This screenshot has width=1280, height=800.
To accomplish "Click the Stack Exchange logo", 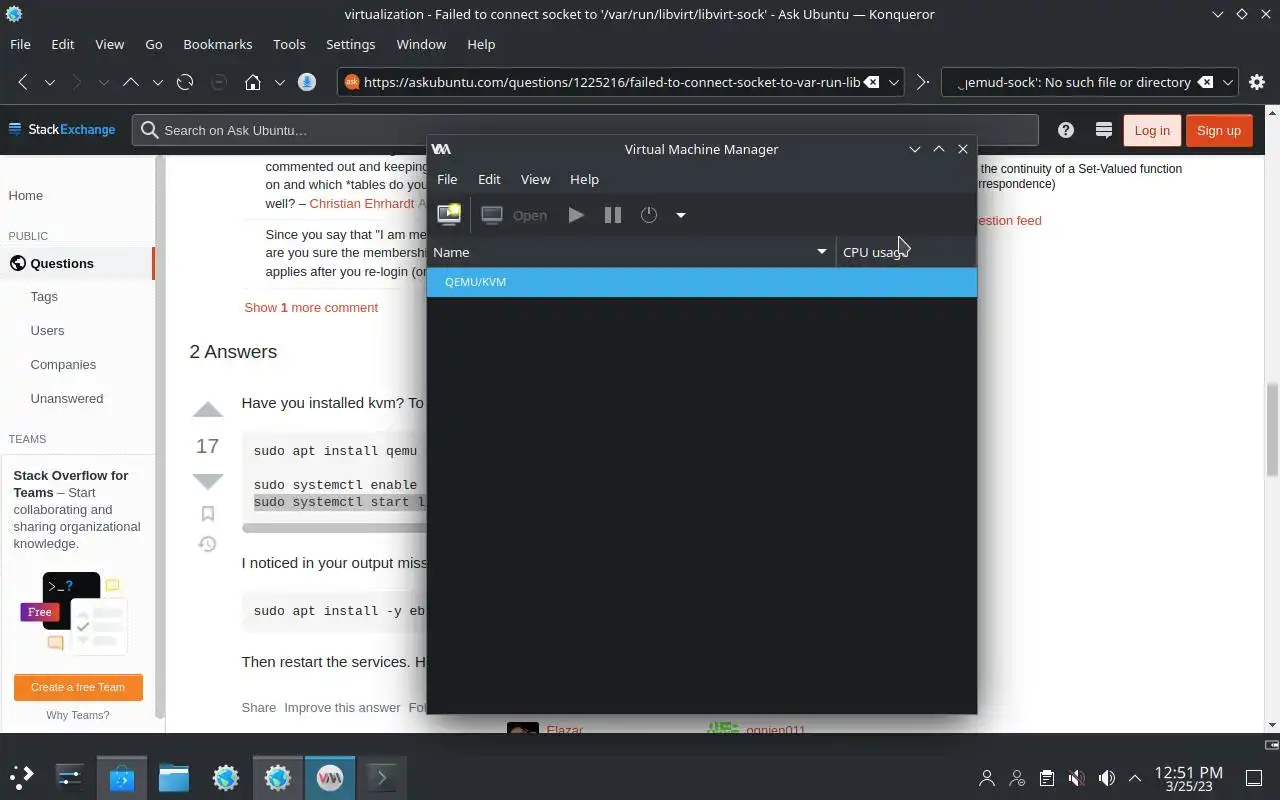I will (x=62, y=129).
